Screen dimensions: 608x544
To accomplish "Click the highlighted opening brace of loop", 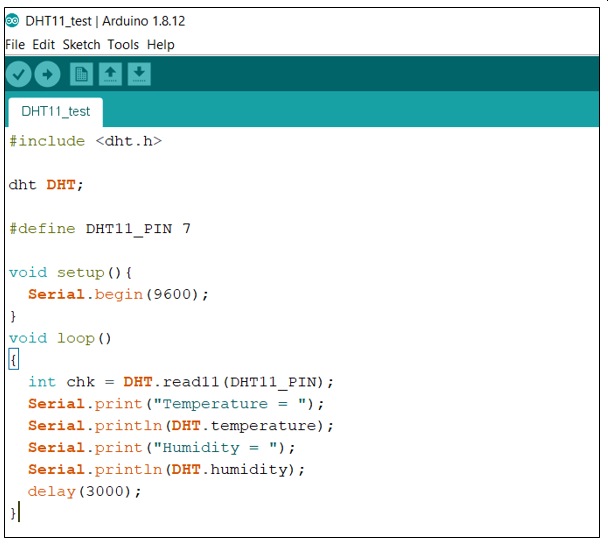I will pos(14,360).
